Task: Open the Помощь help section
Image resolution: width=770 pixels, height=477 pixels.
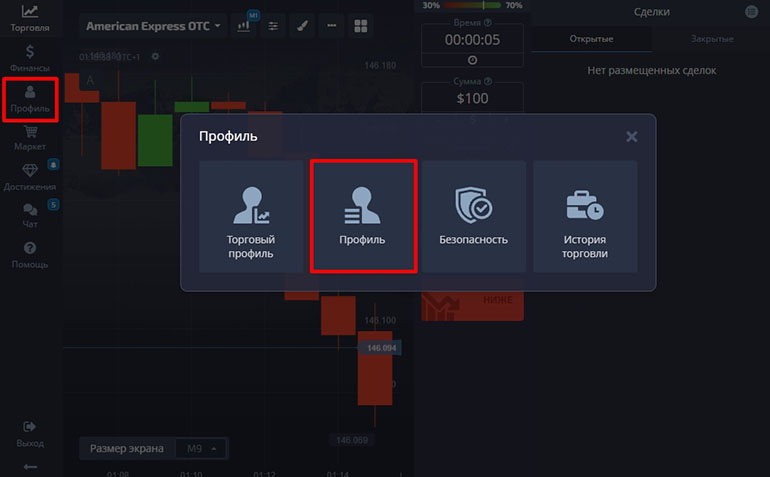Action: pyautogui.click(x=29, y=255)
